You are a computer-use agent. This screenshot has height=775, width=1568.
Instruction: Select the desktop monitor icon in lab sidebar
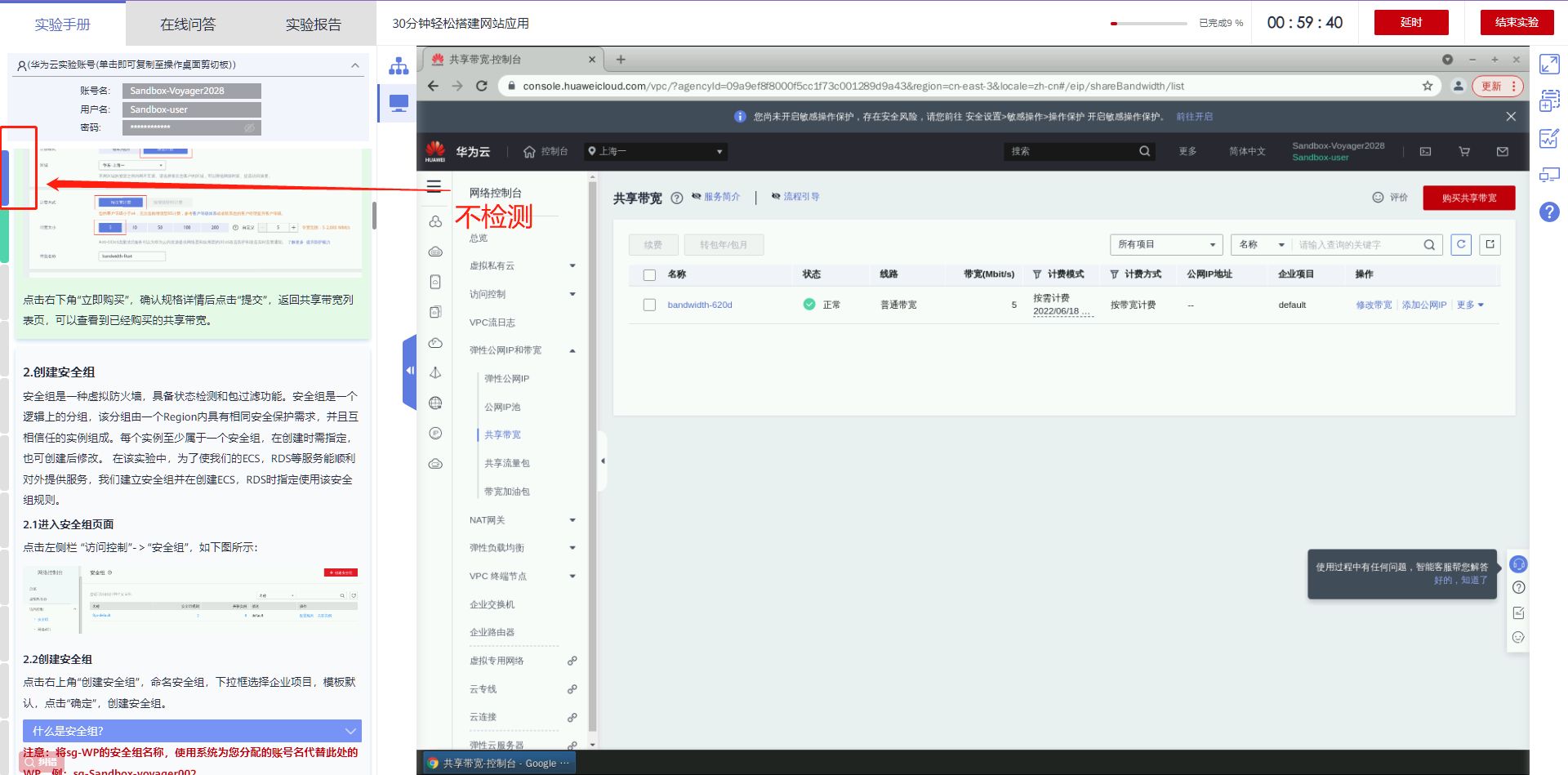click(x=399, y=103)
